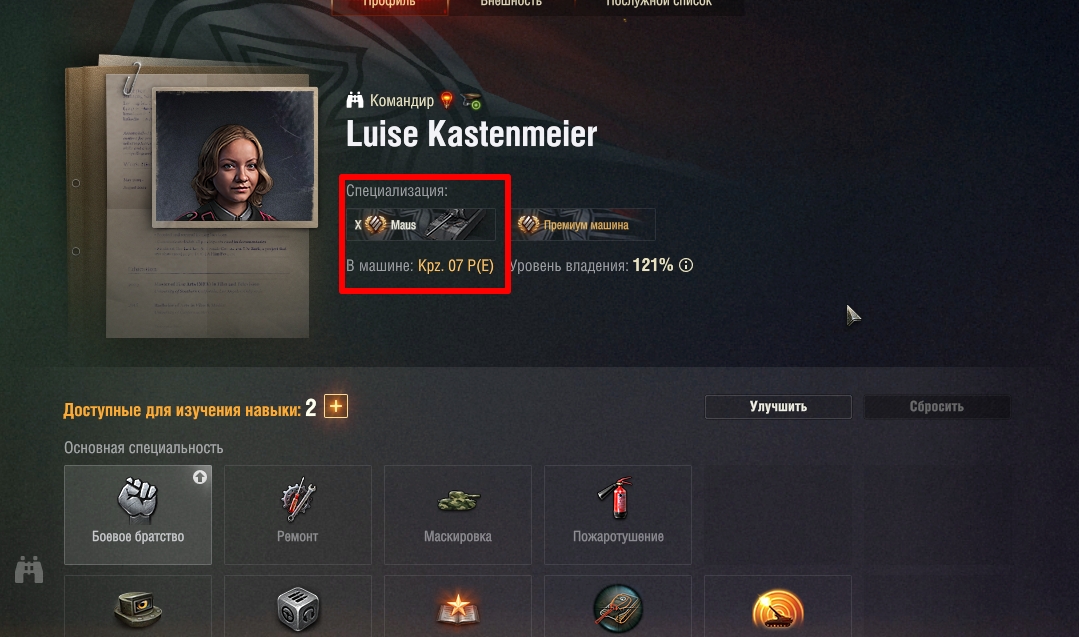The image size is (1079, 637).
Task: Open the Maus specialization selector
Action: coord(421,224)
